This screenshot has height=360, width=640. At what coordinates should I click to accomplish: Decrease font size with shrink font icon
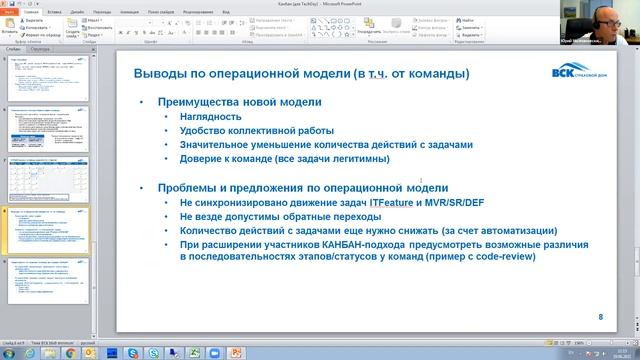tap(177, 23)
